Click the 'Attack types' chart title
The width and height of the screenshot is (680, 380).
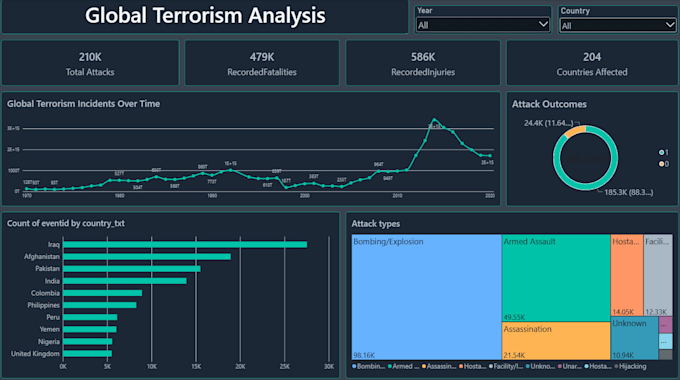click(376, 224)
